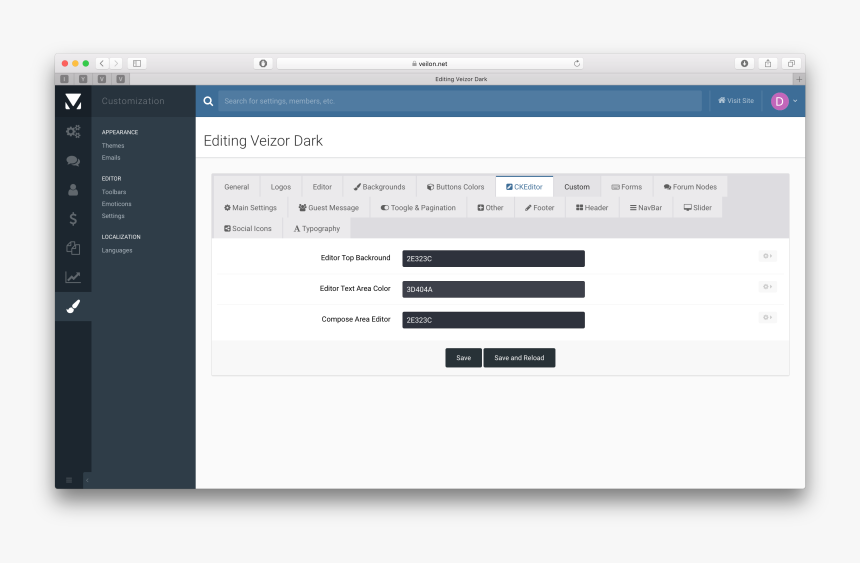Viewport: 860px width, 563px height.
Task: Switch to the Guest Message tab
Action: pyautogui.click(x=329, y=207)
